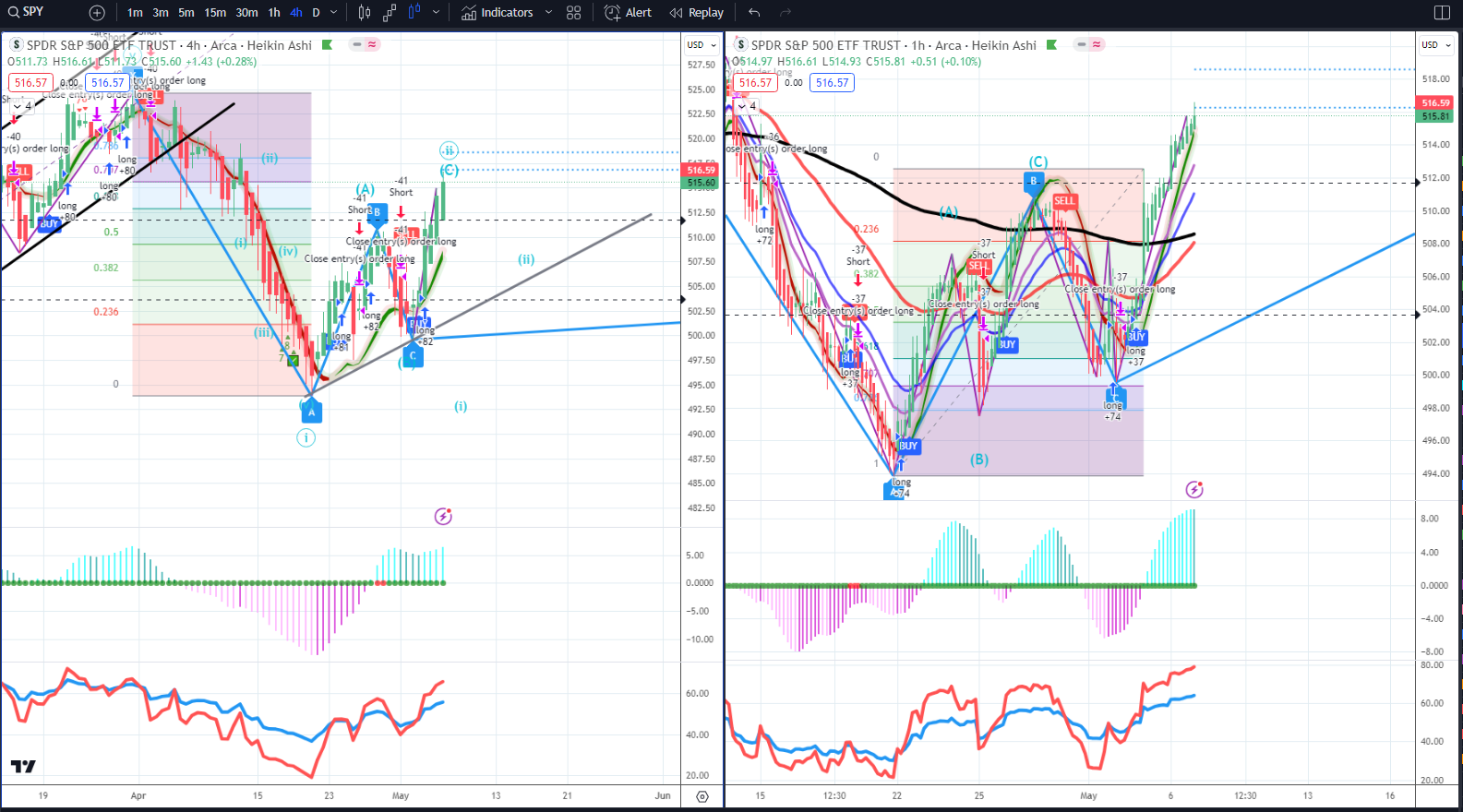This screenshot has height=812, width=1463.
Task: Open the USD currency dropdown on 1h chart
Action: click(1435, 44)
